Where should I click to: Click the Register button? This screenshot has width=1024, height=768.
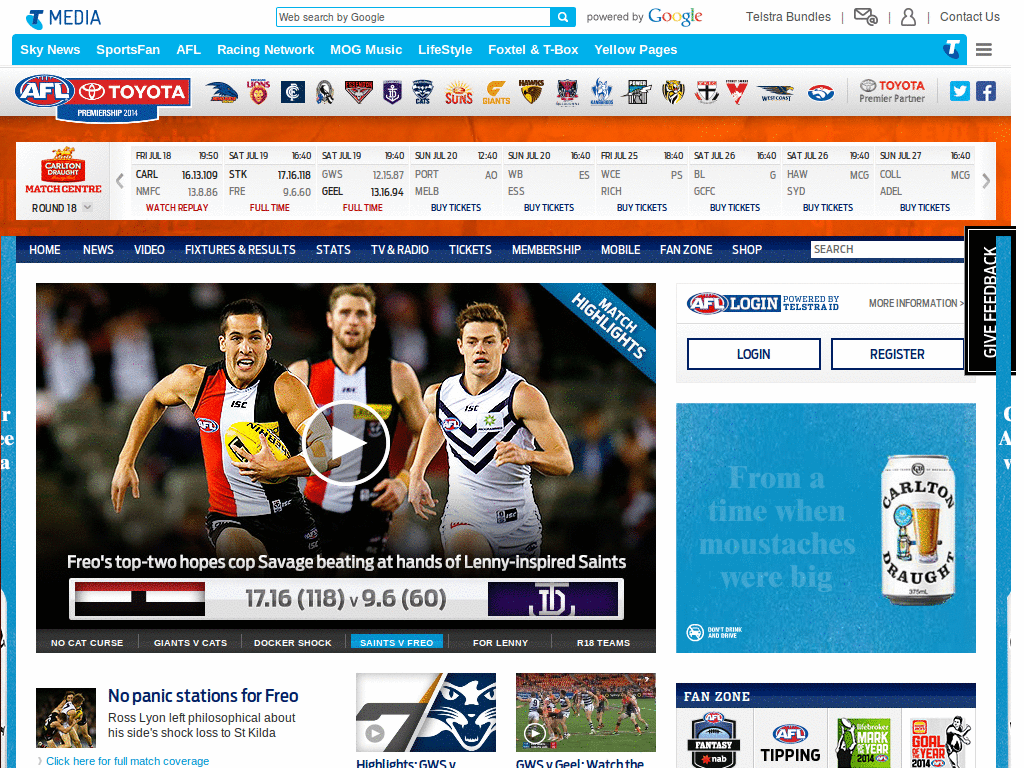[897, 354]
